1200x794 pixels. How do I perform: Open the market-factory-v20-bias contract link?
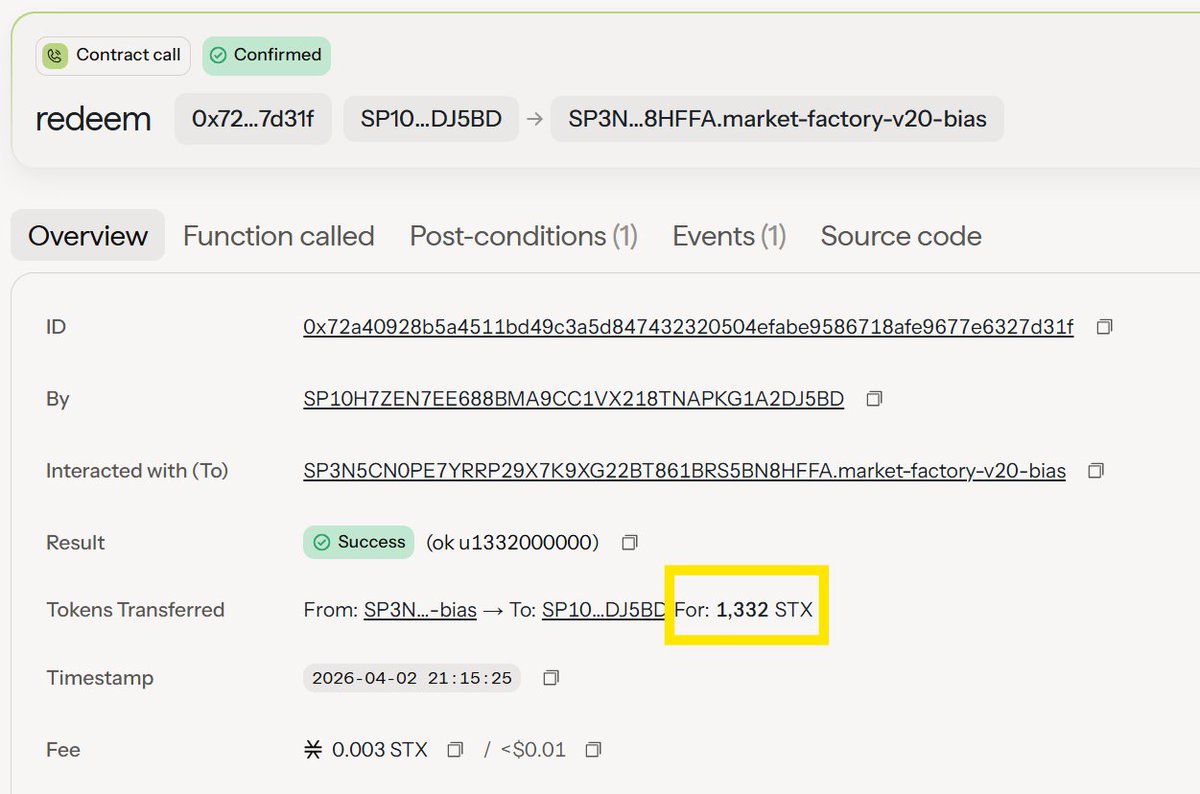pyautogui.click(x=684, y=470)
